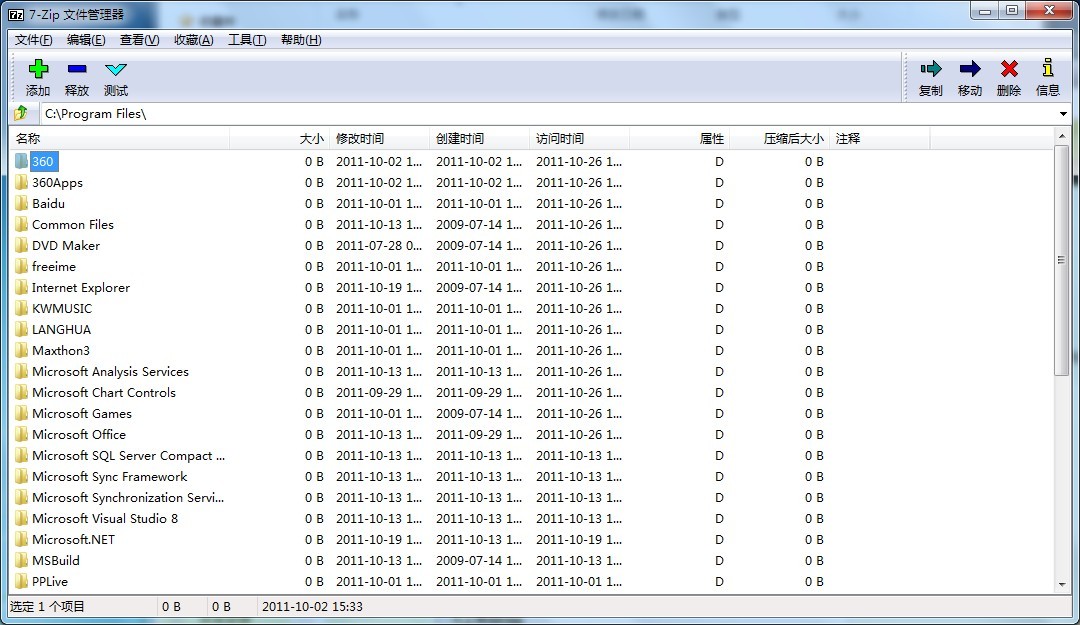Screen dimensions: 1080x625
Task: Sort list by 修改时间 column header
Action: coord(379,139)
